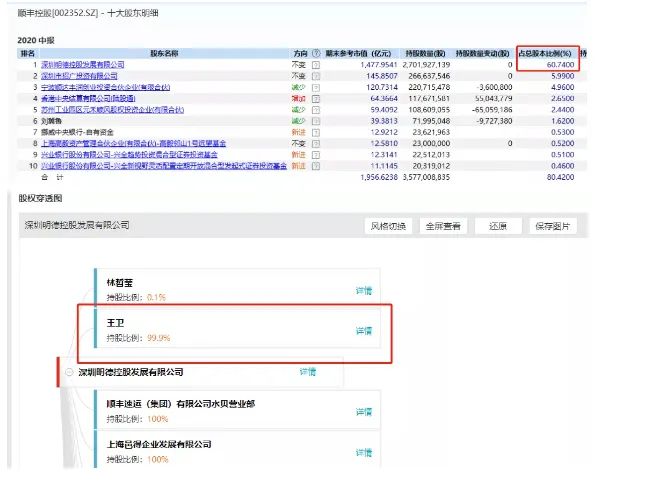Click the 持股数量(股) column header
The height and width of the screenshot is (487, 649).
click(425, 53)
